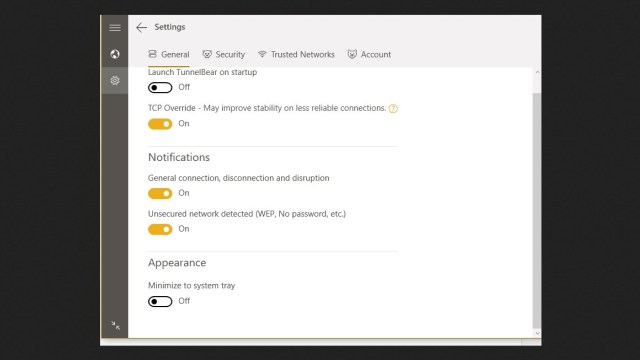Open the globe map view icon
This screenshot has height=360, width=640.
[x=115, y=54]
